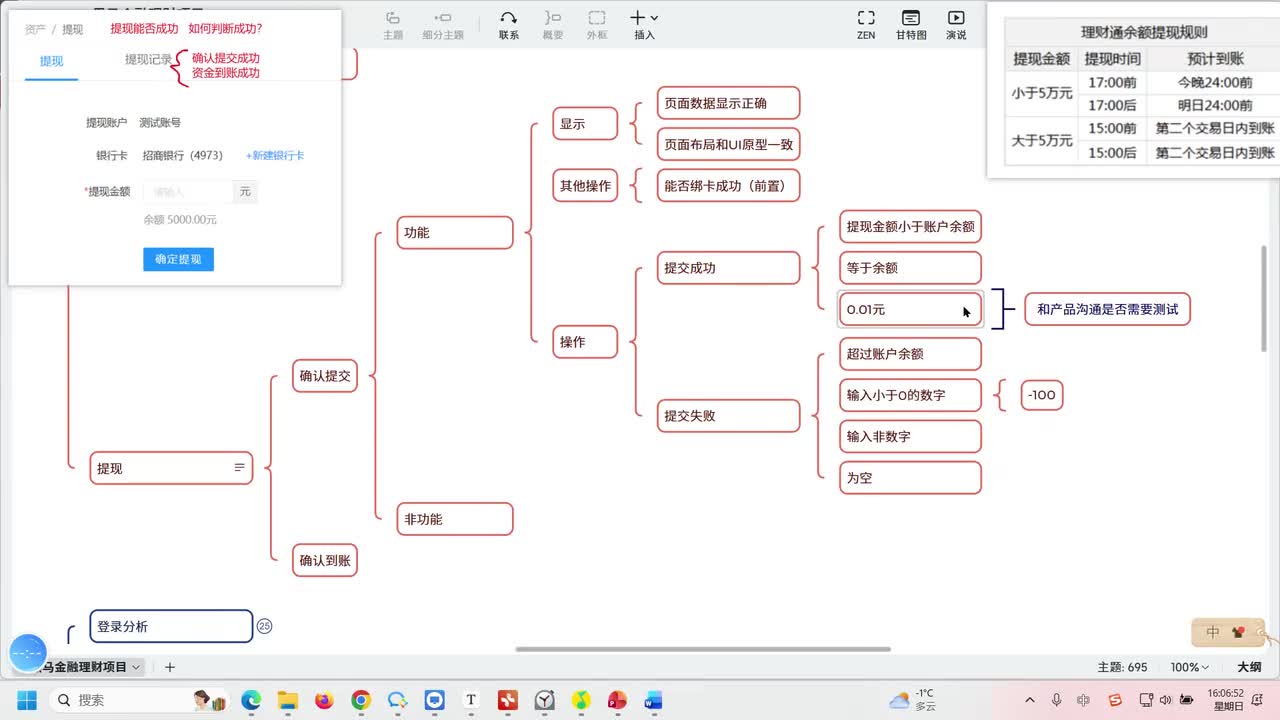Open the zoom 100% dropdown
Screen dimensions: 1280x720
1190,667
